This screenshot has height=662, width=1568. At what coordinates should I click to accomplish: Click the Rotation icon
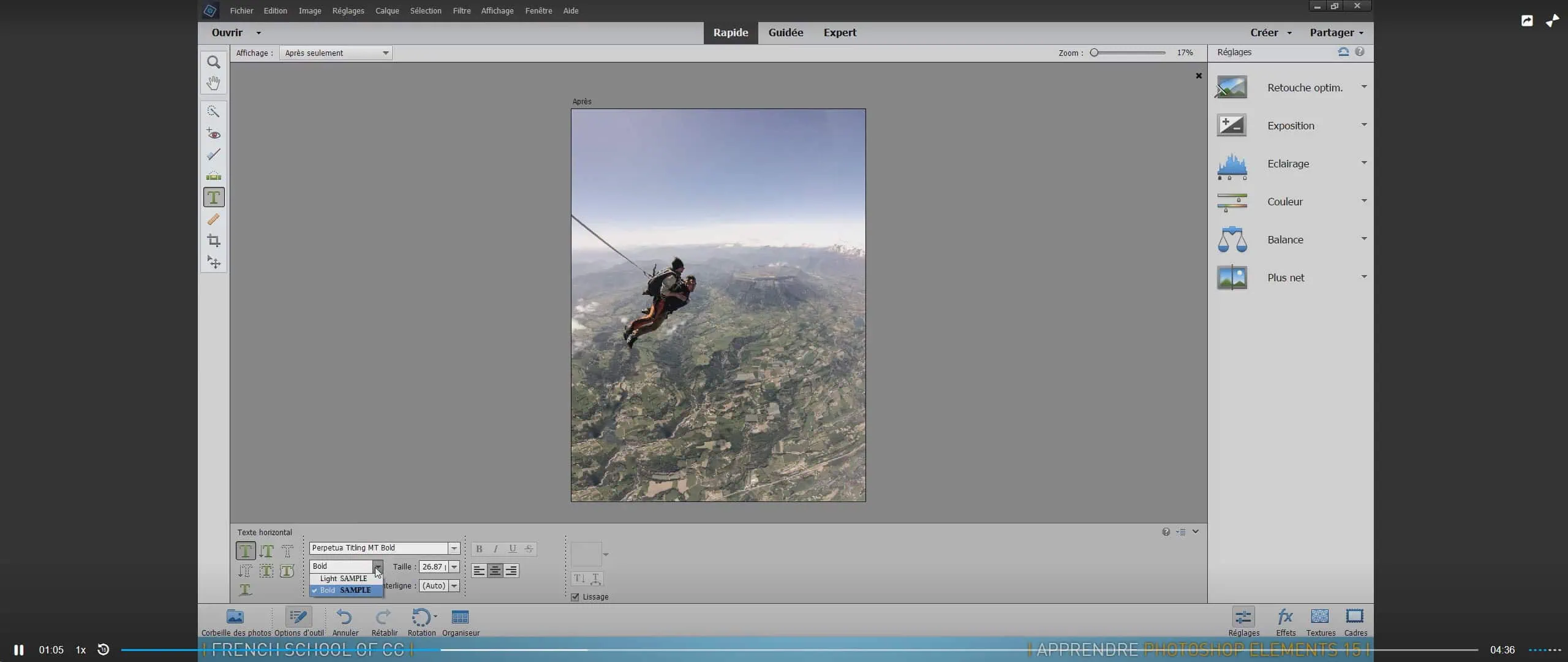421,617
